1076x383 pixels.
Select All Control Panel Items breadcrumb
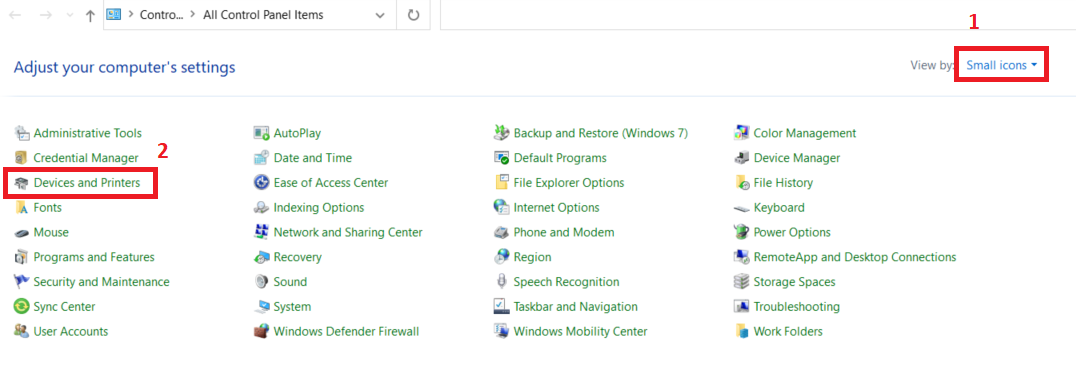263,14
